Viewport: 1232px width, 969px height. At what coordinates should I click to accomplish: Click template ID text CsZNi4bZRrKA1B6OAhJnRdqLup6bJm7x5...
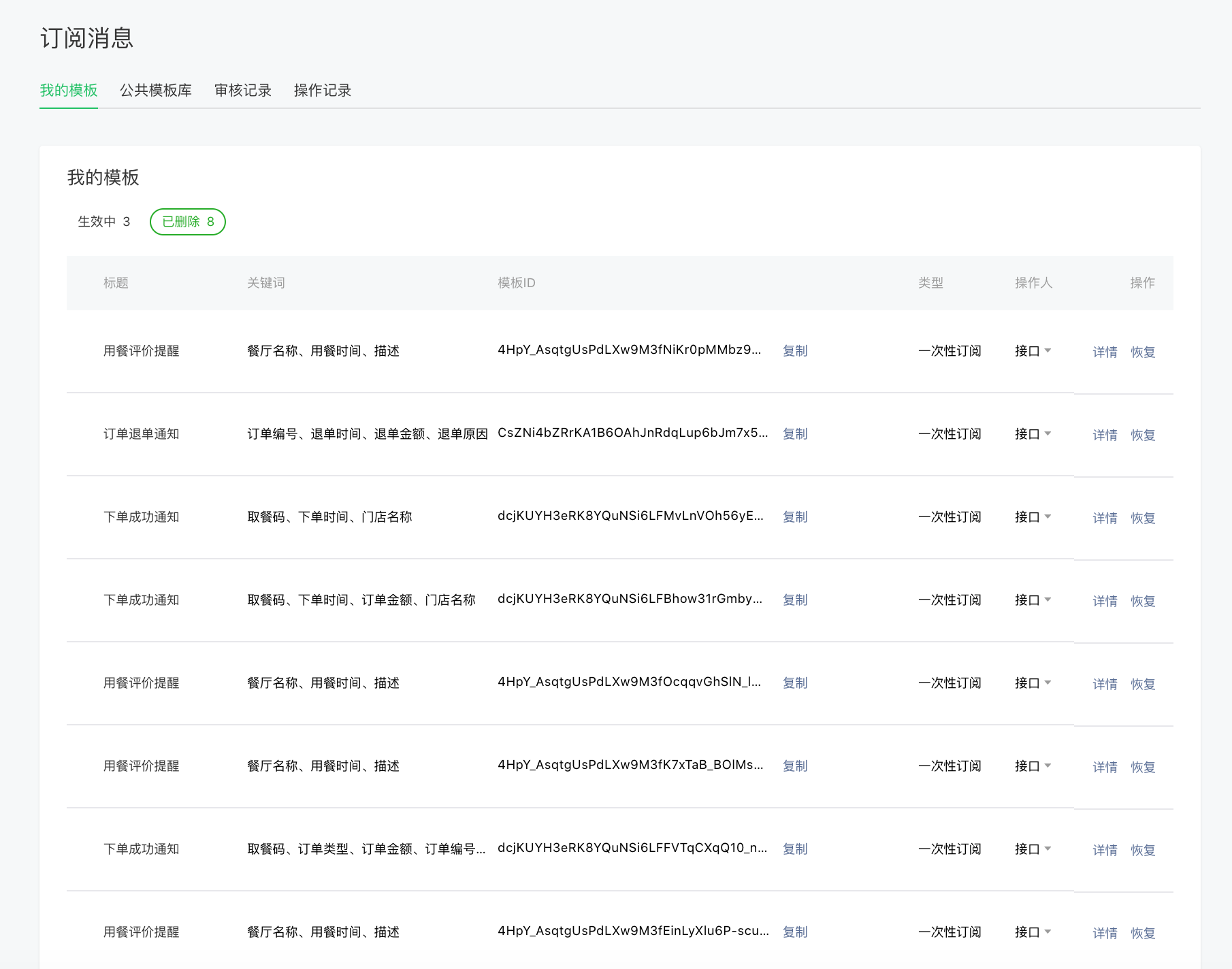(x=632, y=433)
